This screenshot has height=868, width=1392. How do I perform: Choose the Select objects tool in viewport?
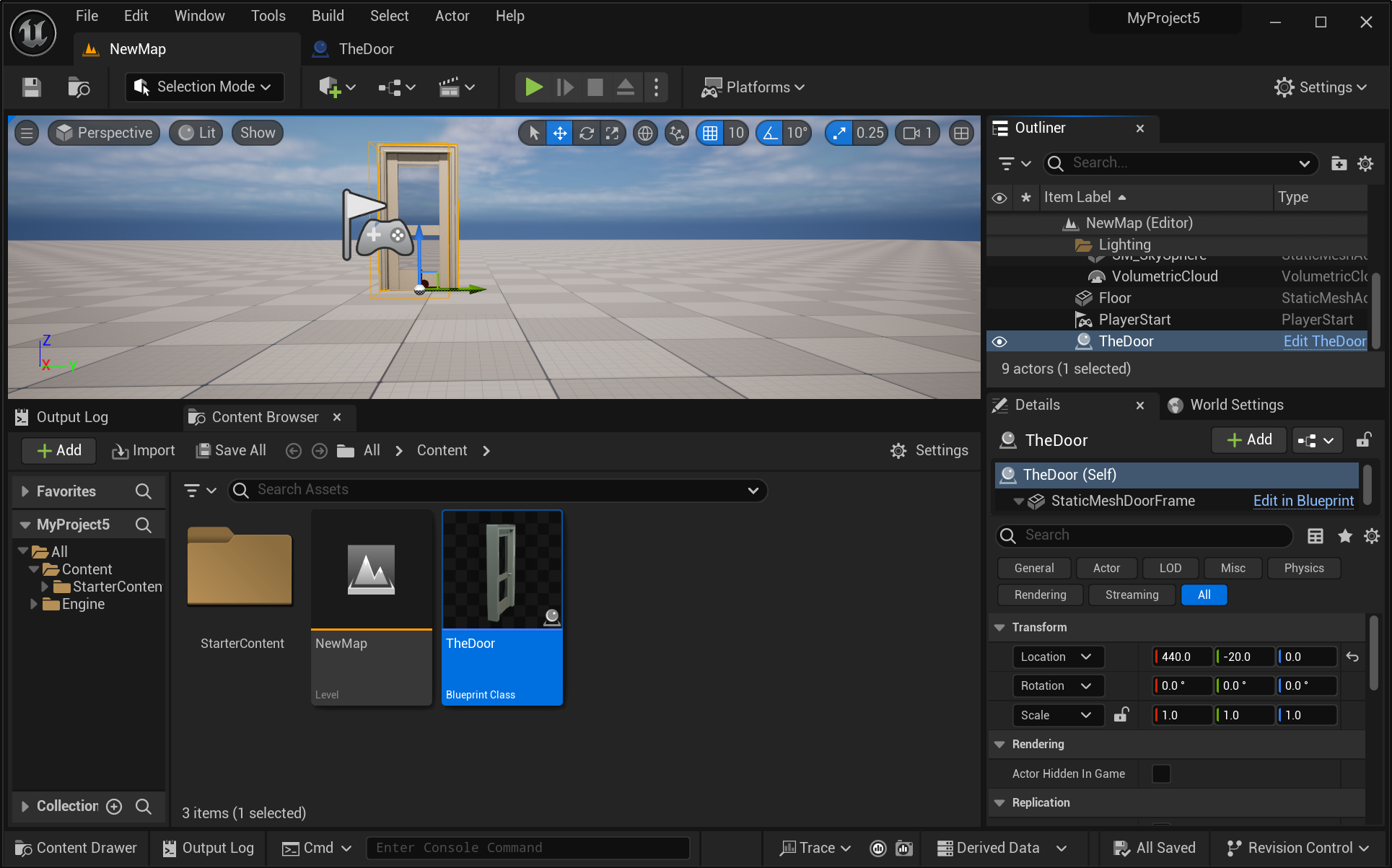(534, 133)
